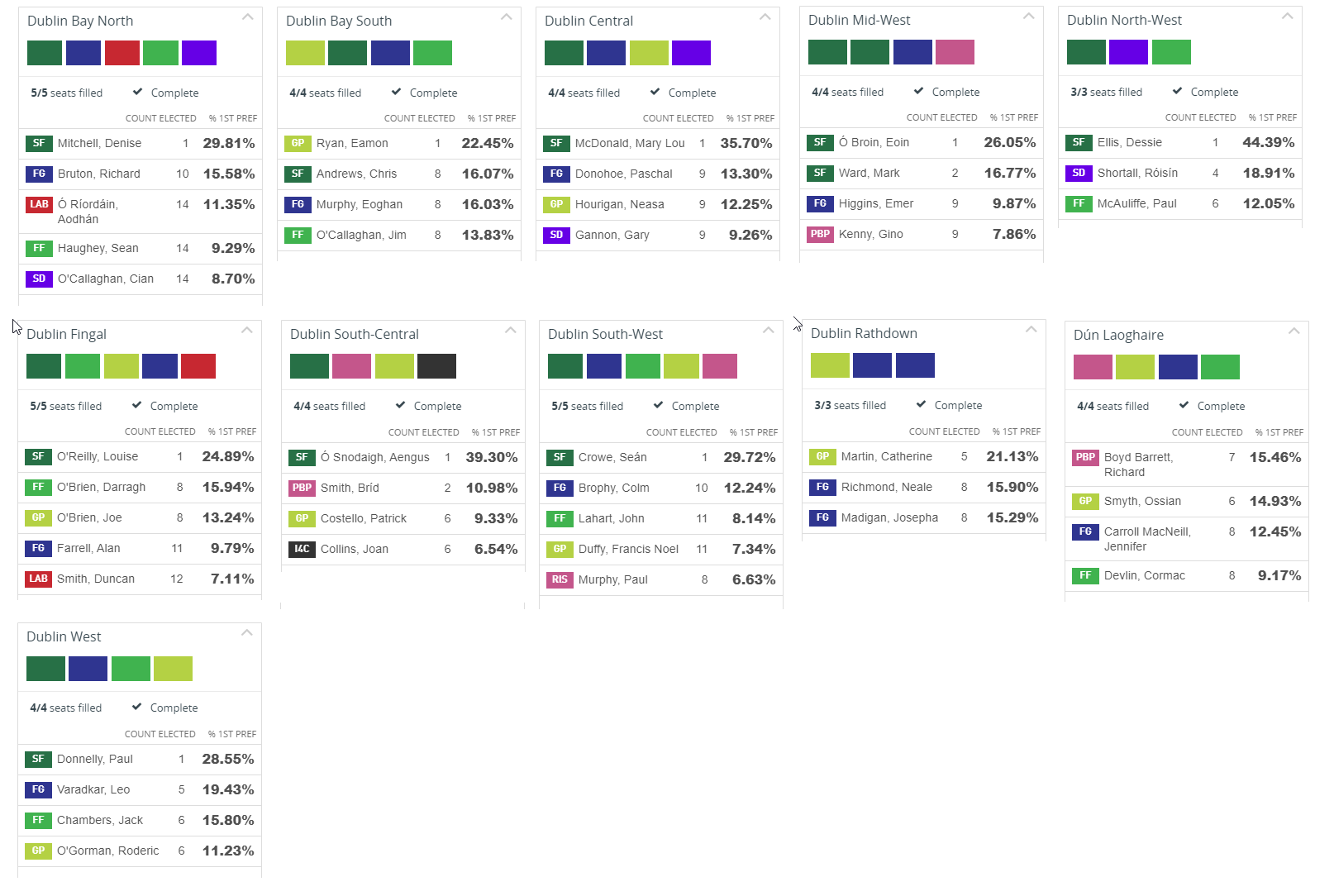
Task: Click the purple swatch in Dublin North-West
Action: [x=1128, y=52]
